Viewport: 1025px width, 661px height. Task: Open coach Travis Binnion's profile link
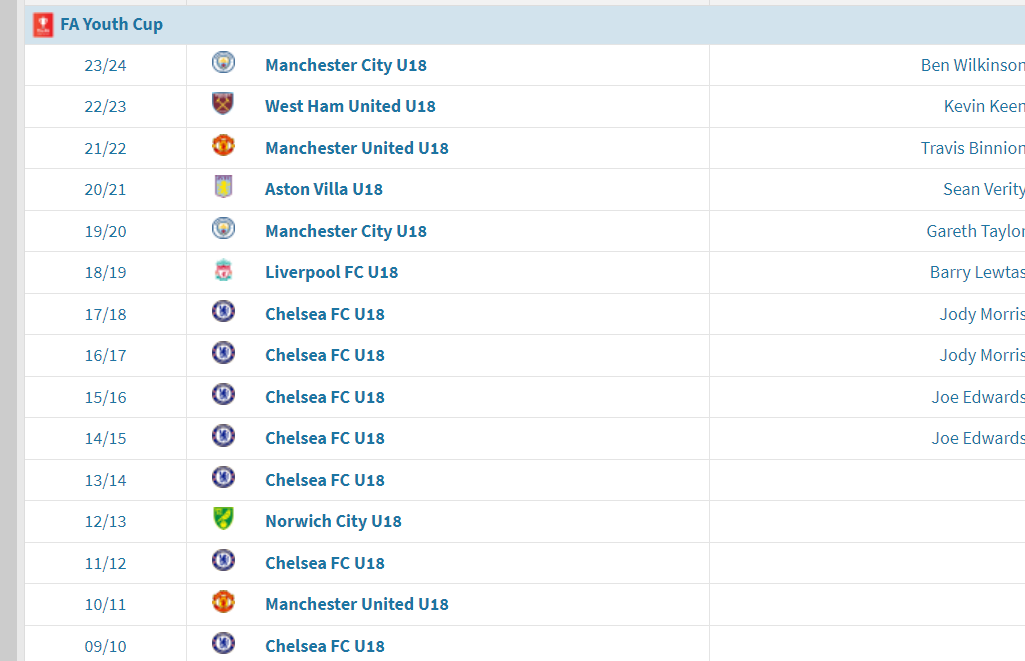click(972, 148)
